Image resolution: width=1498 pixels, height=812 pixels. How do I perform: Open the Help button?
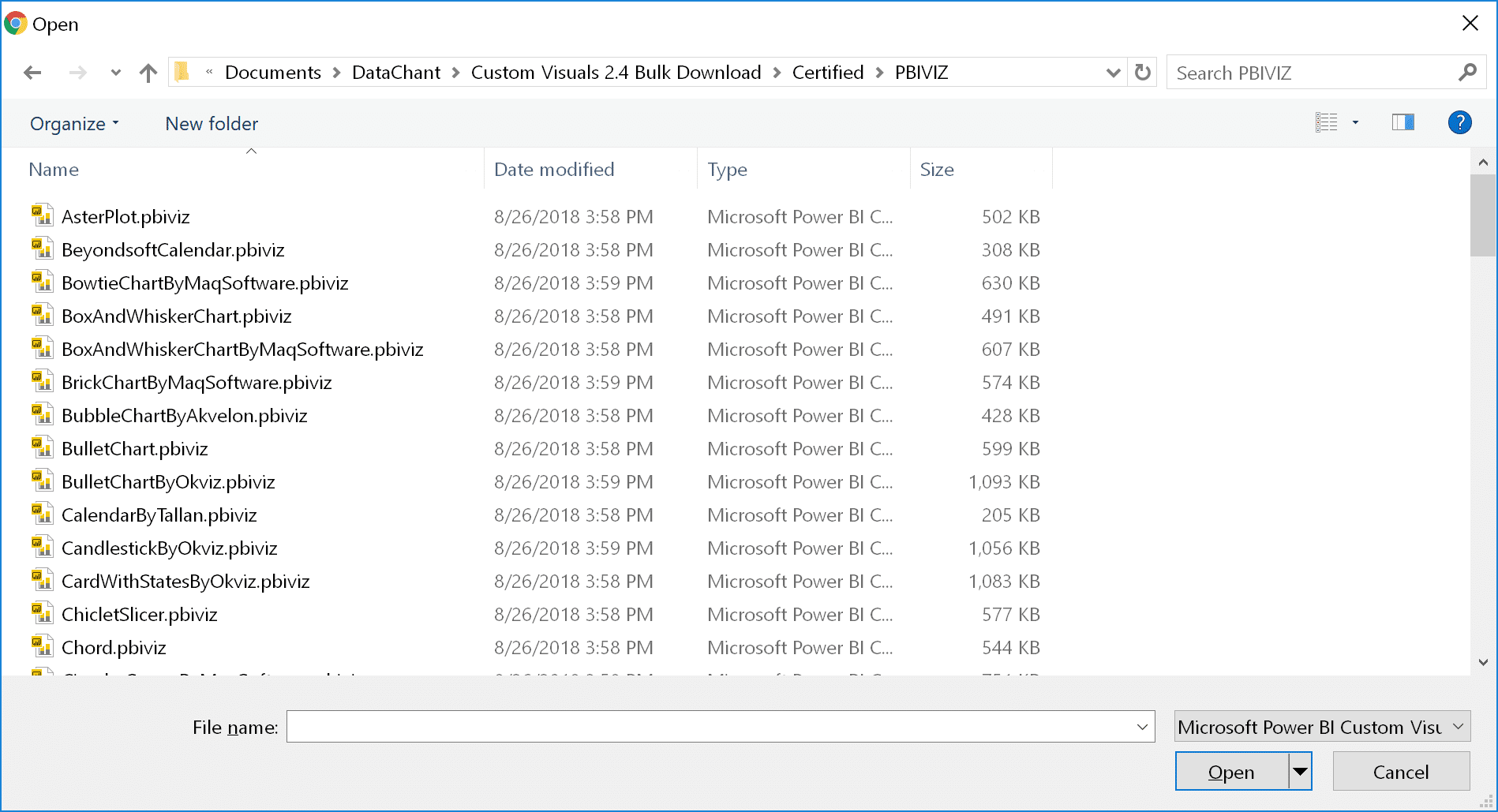(x=1459, y=122)
